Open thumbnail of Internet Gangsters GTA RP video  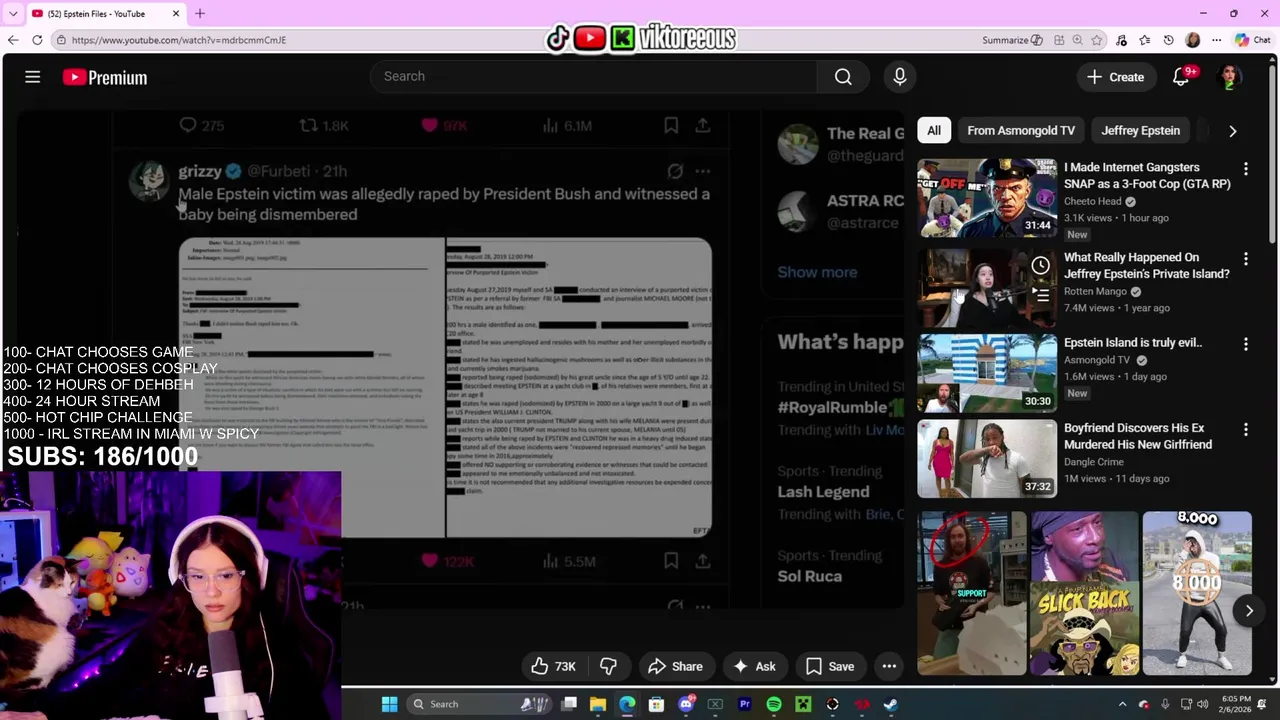(987, 197)
